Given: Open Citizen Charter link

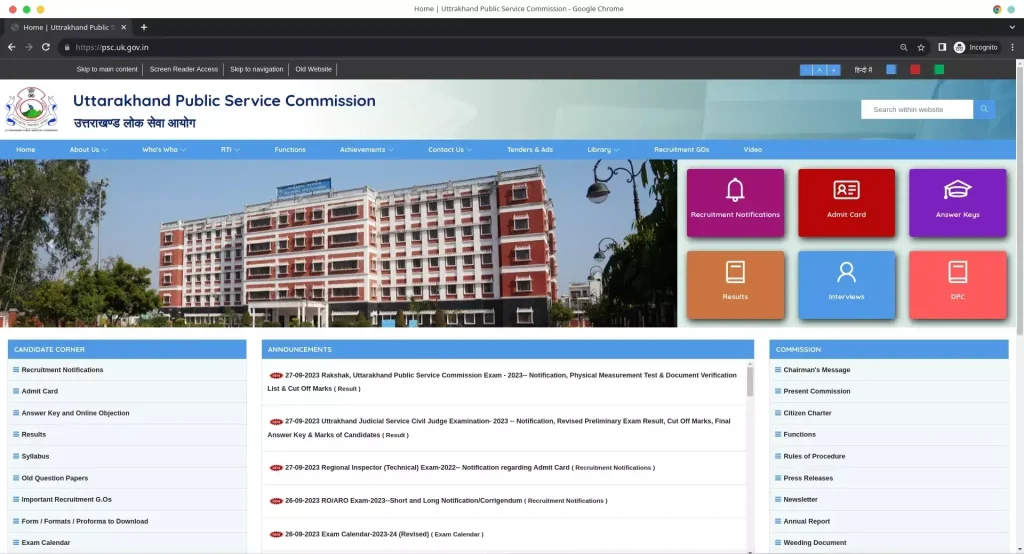Looking at the screenshot, I should pos(807,413).
